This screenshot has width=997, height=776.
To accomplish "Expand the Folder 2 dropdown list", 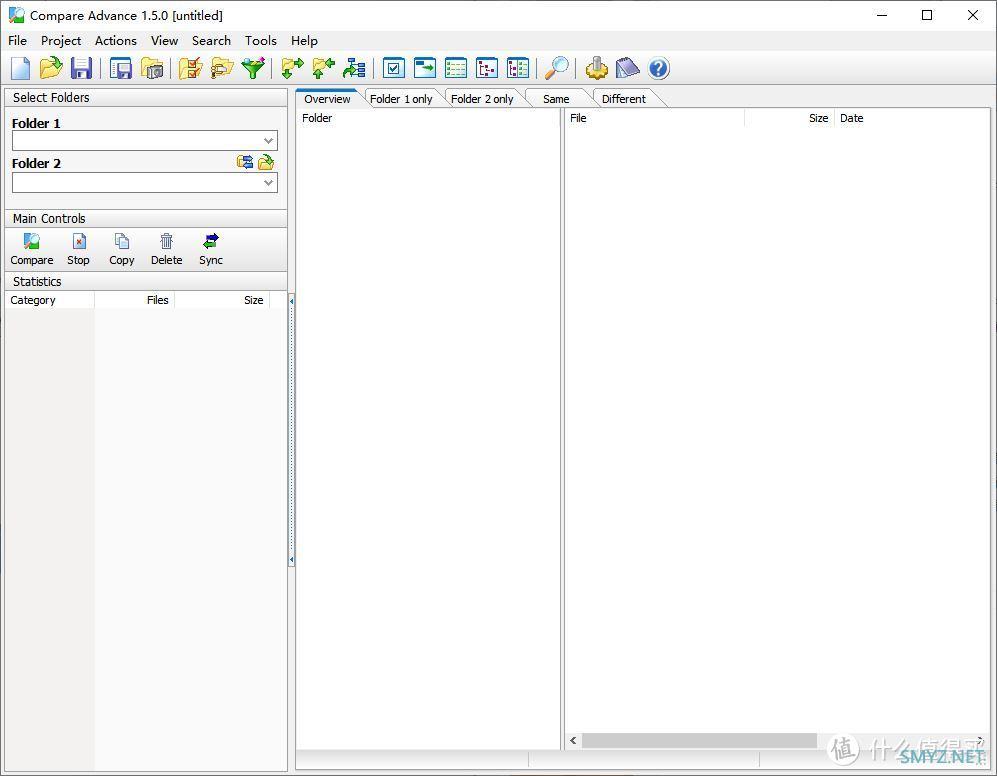I will 268,183.
